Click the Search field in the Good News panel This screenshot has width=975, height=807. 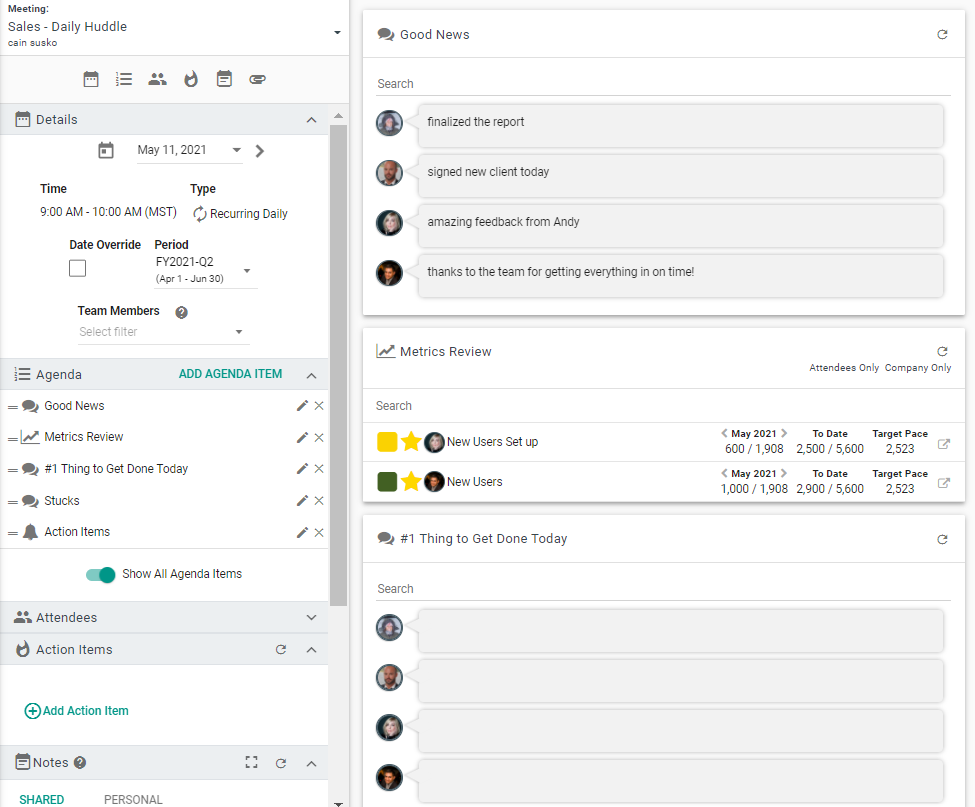(500, 84)
